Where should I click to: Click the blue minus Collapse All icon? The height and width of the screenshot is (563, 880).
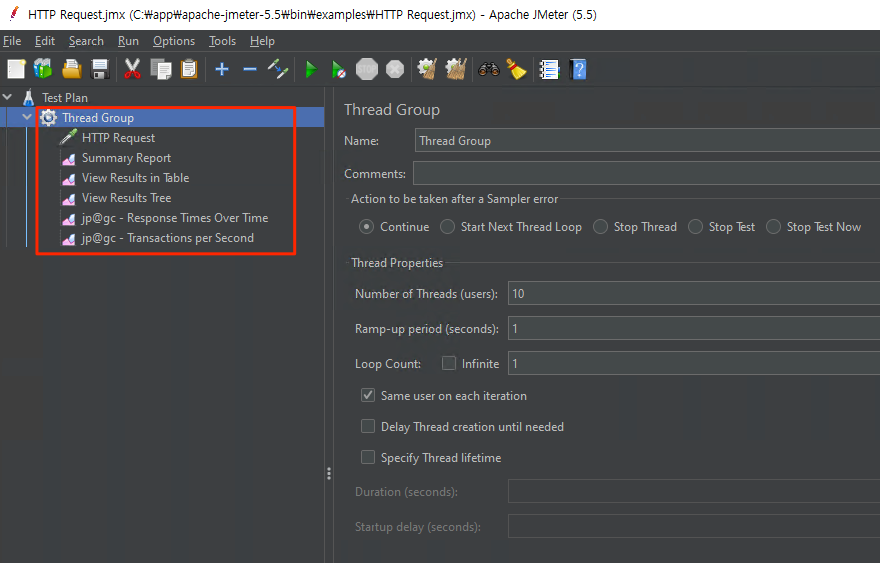[x=250, y=70]
